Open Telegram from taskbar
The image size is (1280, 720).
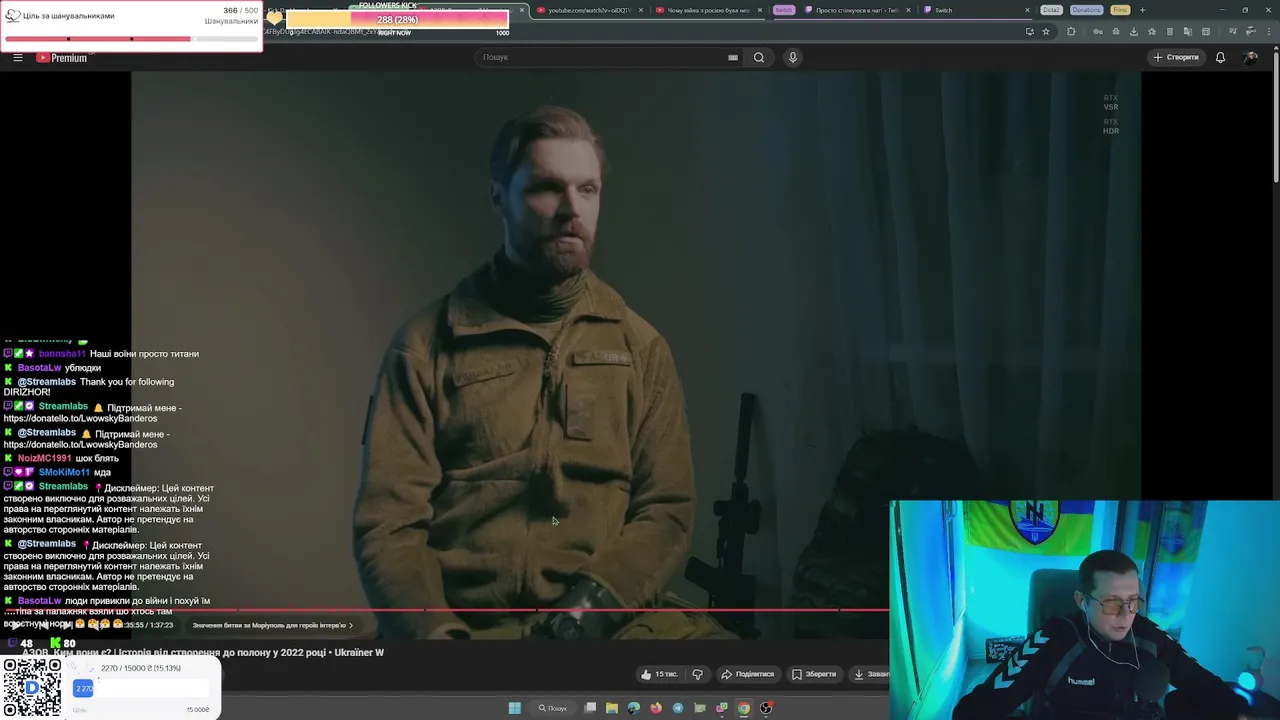click(x=678, y=708)
